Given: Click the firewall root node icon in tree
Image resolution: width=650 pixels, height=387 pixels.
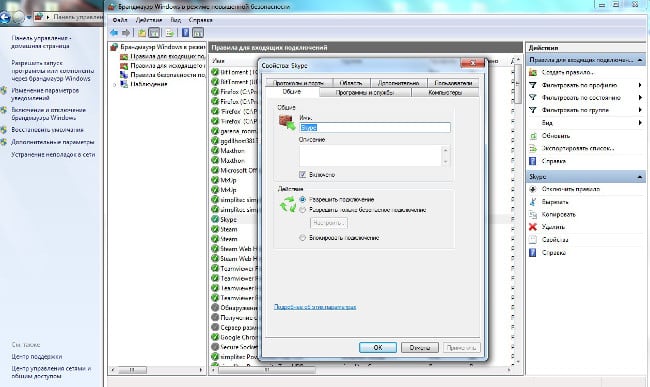Looking at the screenshot, I should [x=114, y=47].
